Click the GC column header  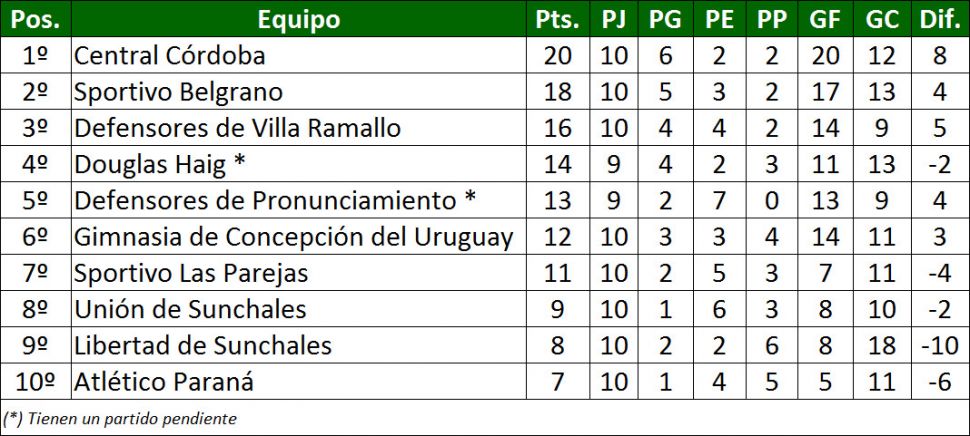pos(882,19)
